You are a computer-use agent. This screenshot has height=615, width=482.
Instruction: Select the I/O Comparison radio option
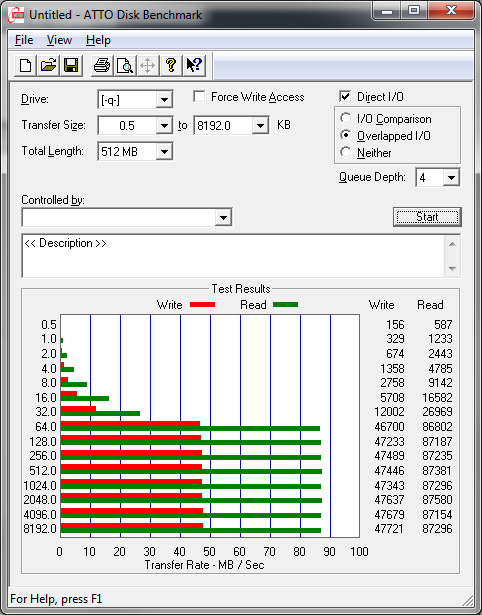[x=346, y=118]
